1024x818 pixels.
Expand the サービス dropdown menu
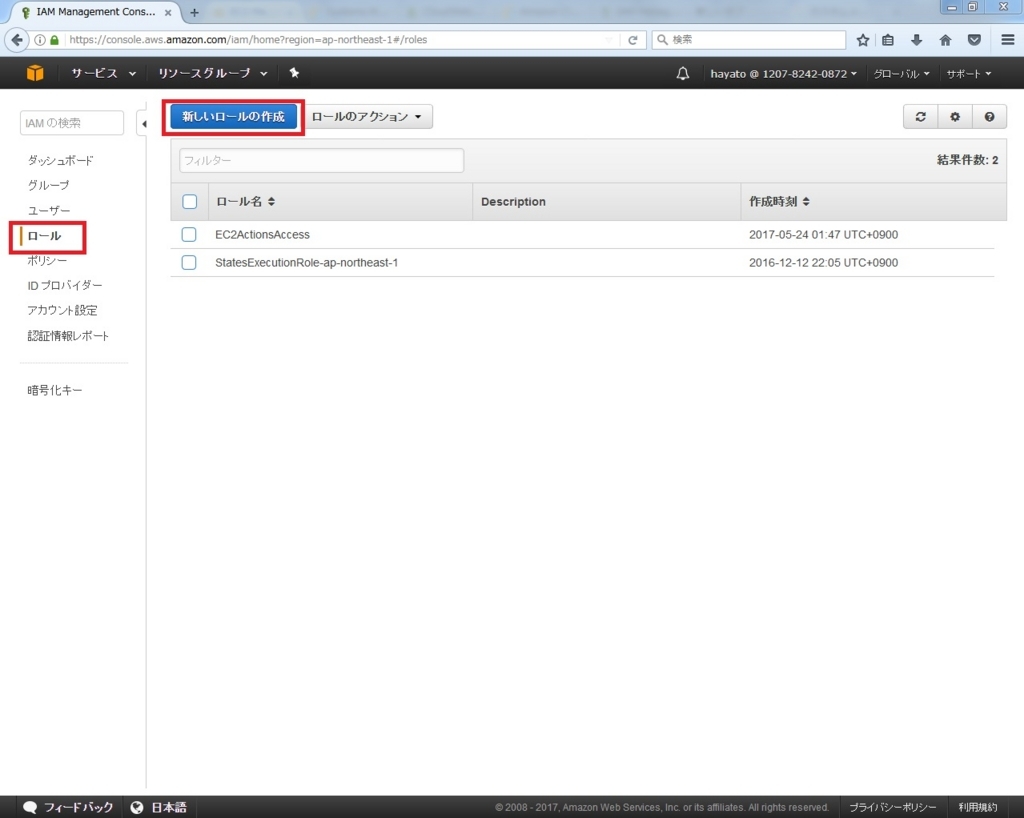click(x=103, y=73)
